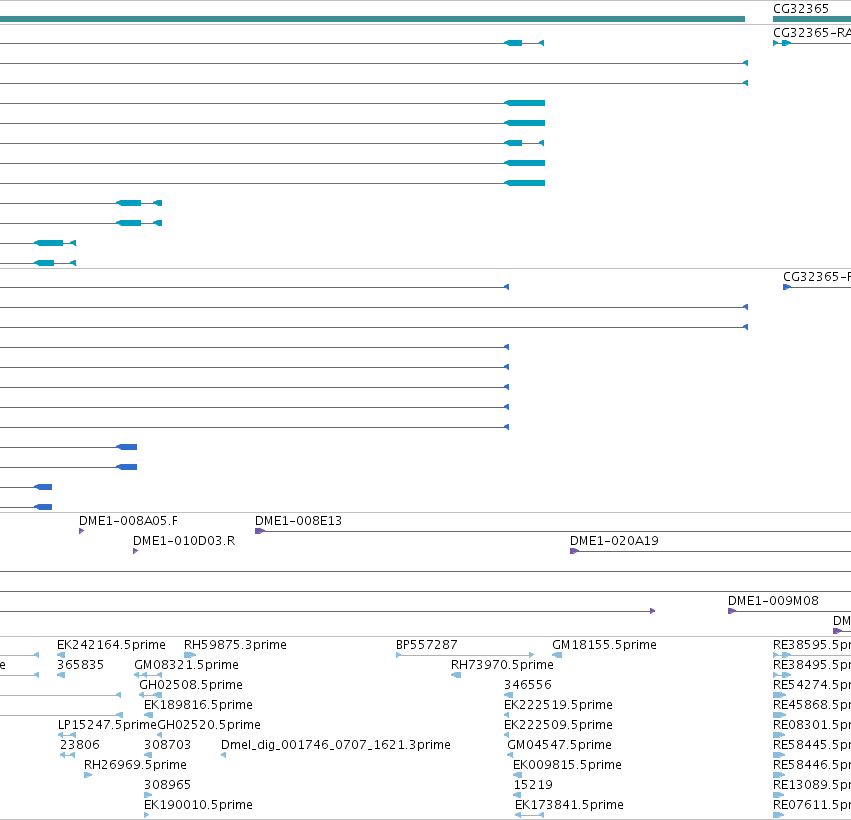Select the 308703 label
The image size is (851, 820).
pos(167,745)
